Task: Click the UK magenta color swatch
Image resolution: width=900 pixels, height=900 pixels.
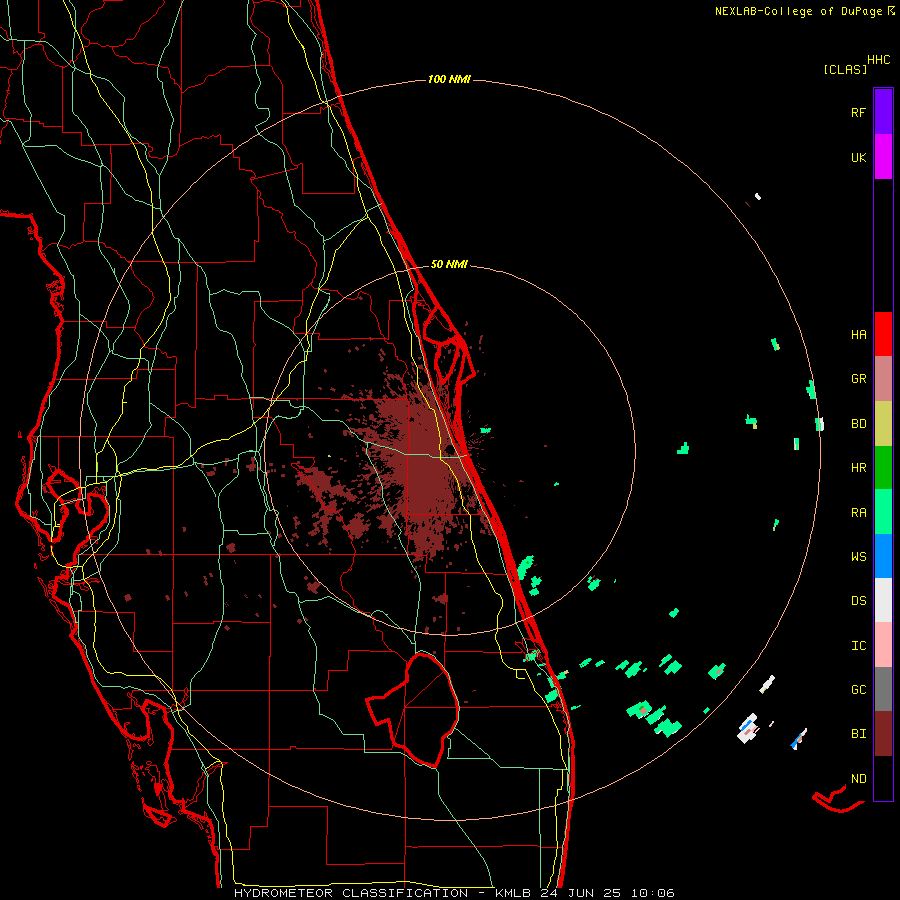Action: [x=883, y=157]
